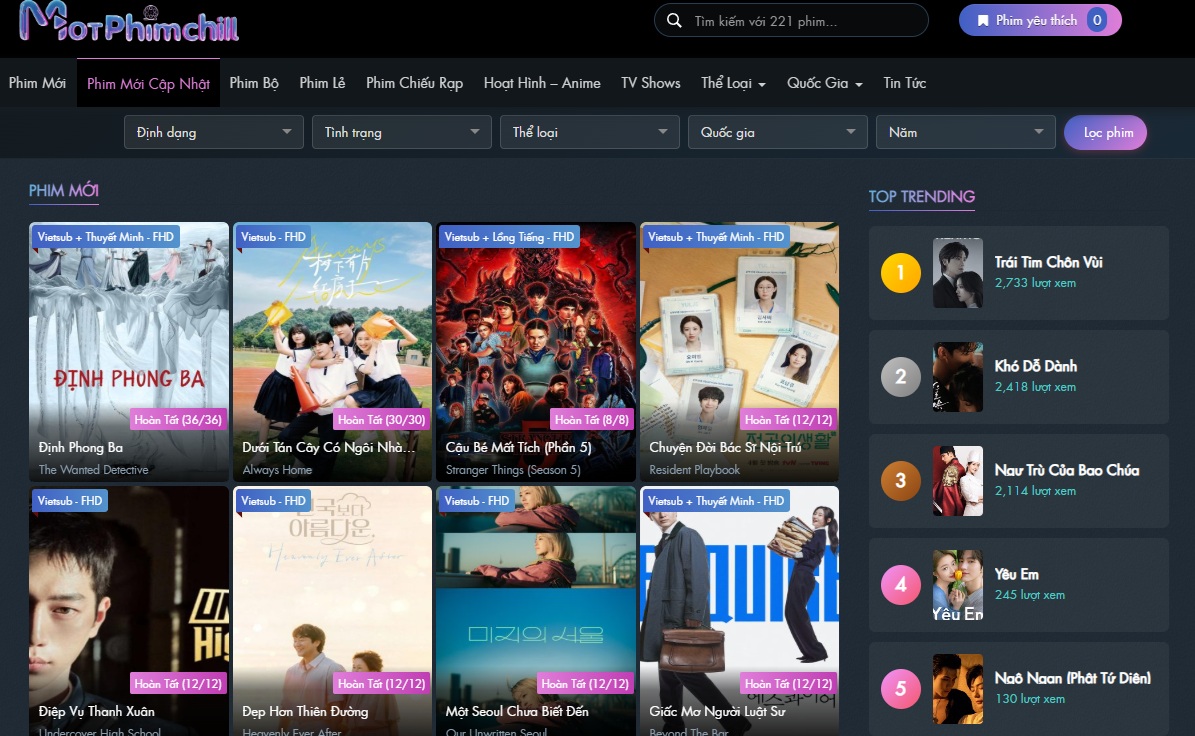The height and width of the screenshot is (736, 1195).
Task: Open the Định dạng filter dropdown
Action: coord(214,132)
